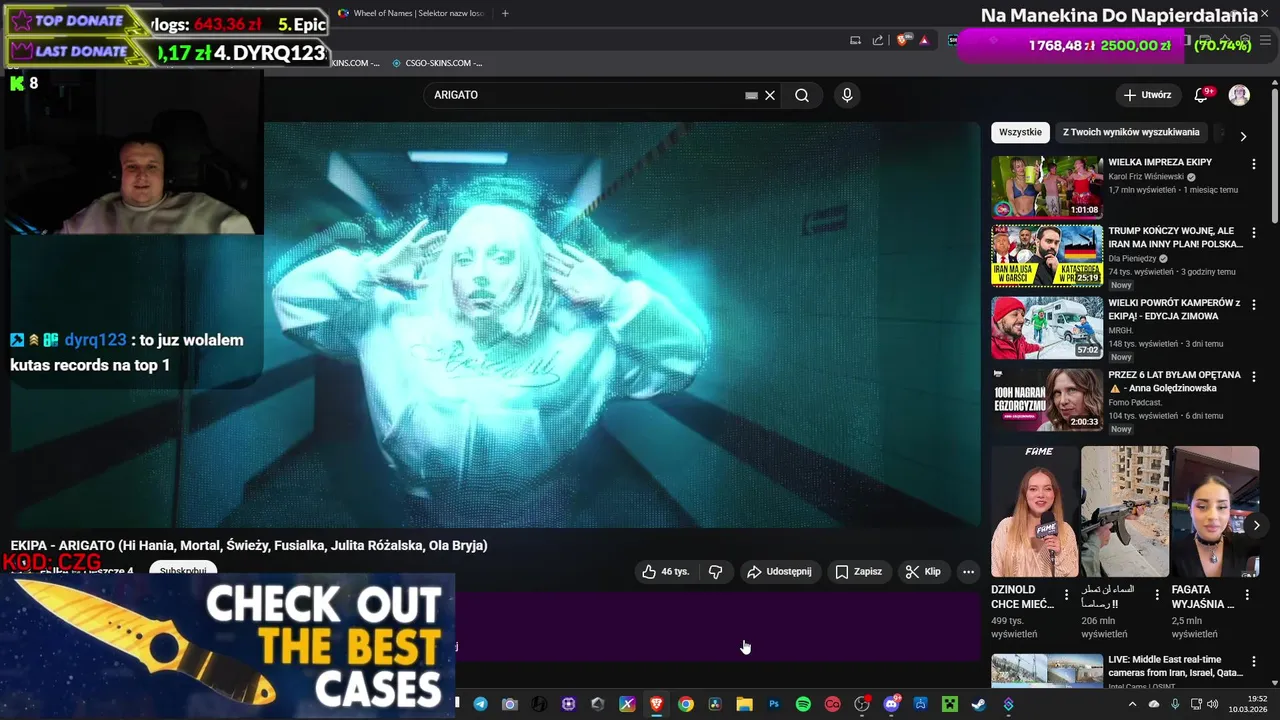Clear the ARIGATO search text
Image resolution: width=1280 pixels, height=720 pixels.
point(770,95)
